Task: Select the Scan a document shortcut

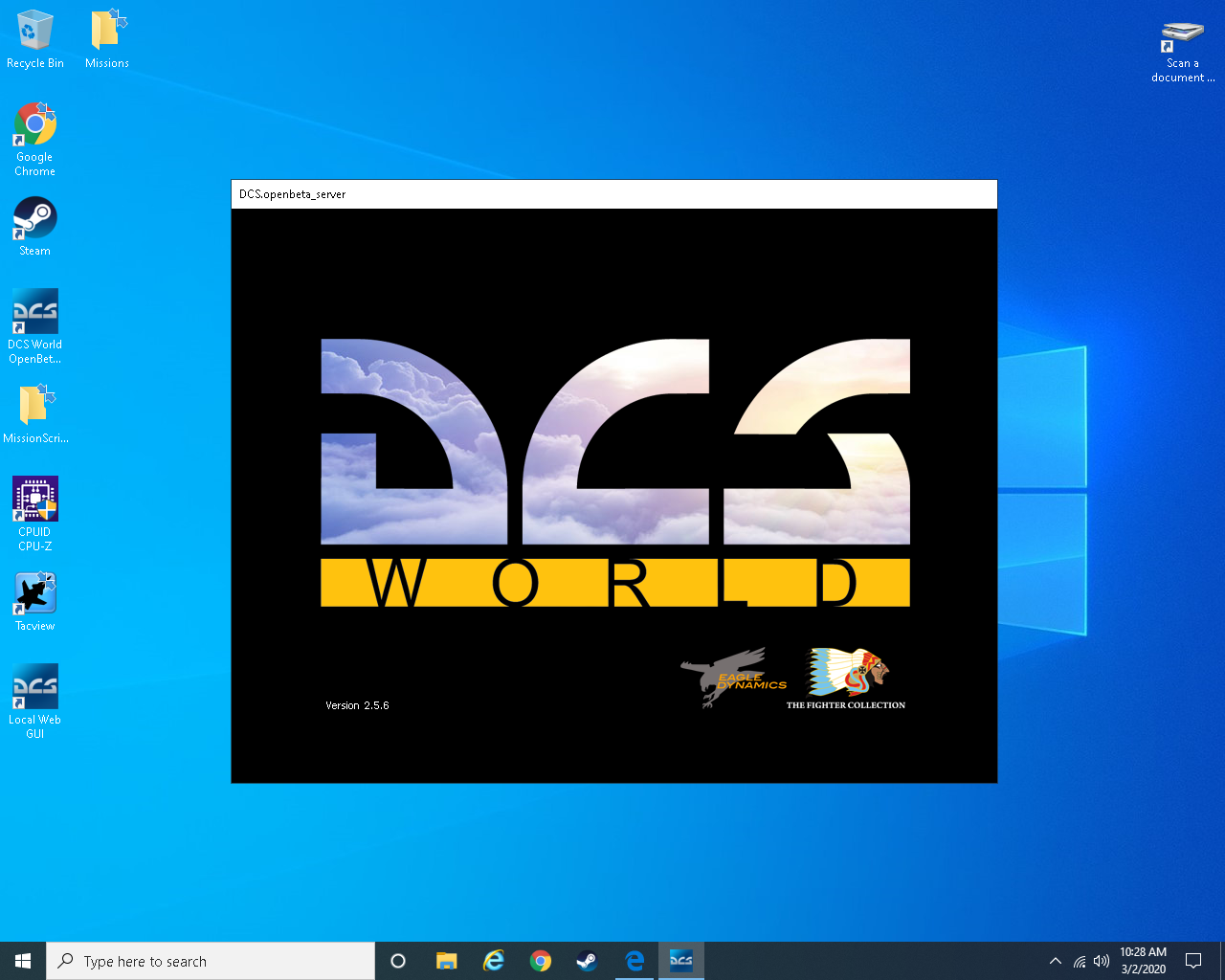Action: coord(1183,52)
